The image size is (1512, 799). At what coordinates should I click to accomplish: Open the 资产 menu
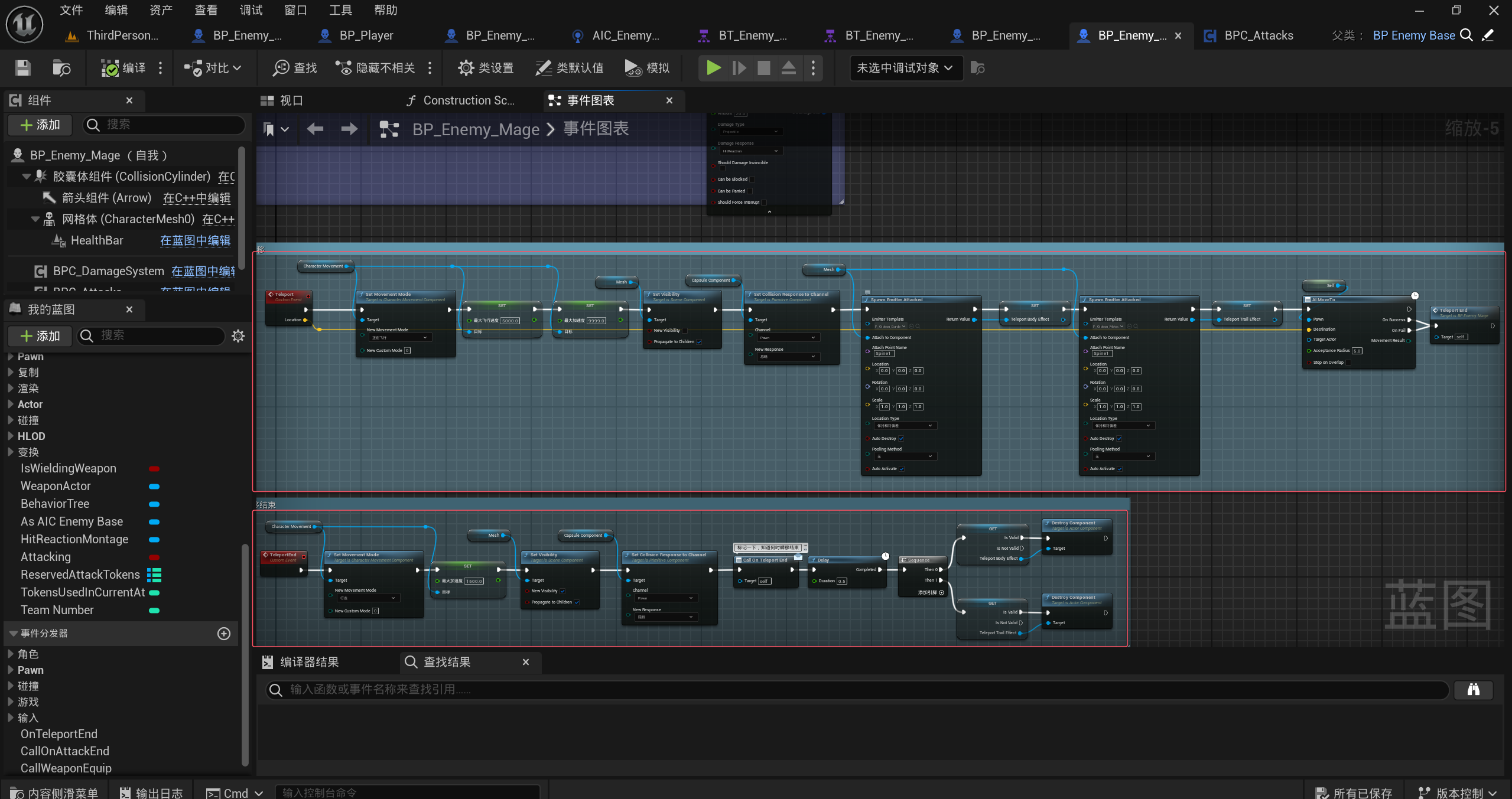coord(161,10)
